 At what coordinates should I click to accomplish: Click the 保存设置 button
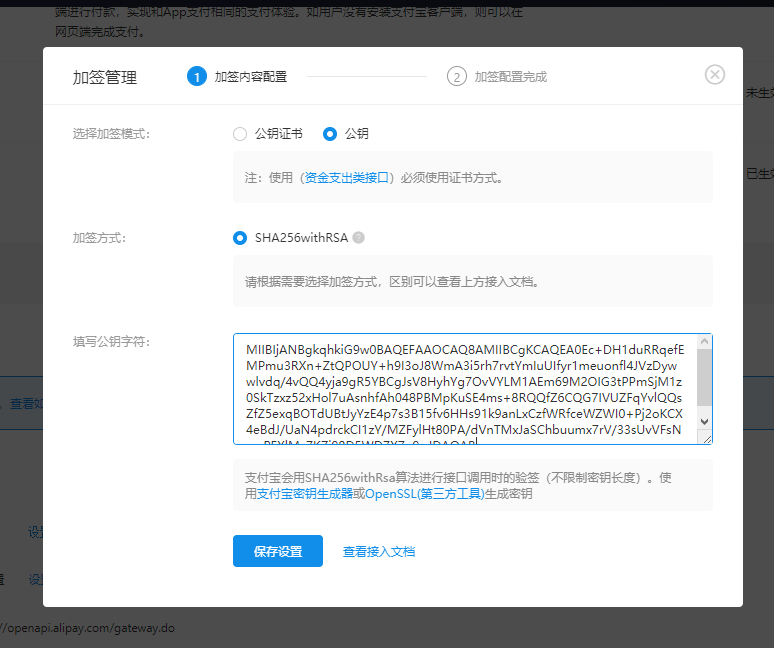(278, 551)
